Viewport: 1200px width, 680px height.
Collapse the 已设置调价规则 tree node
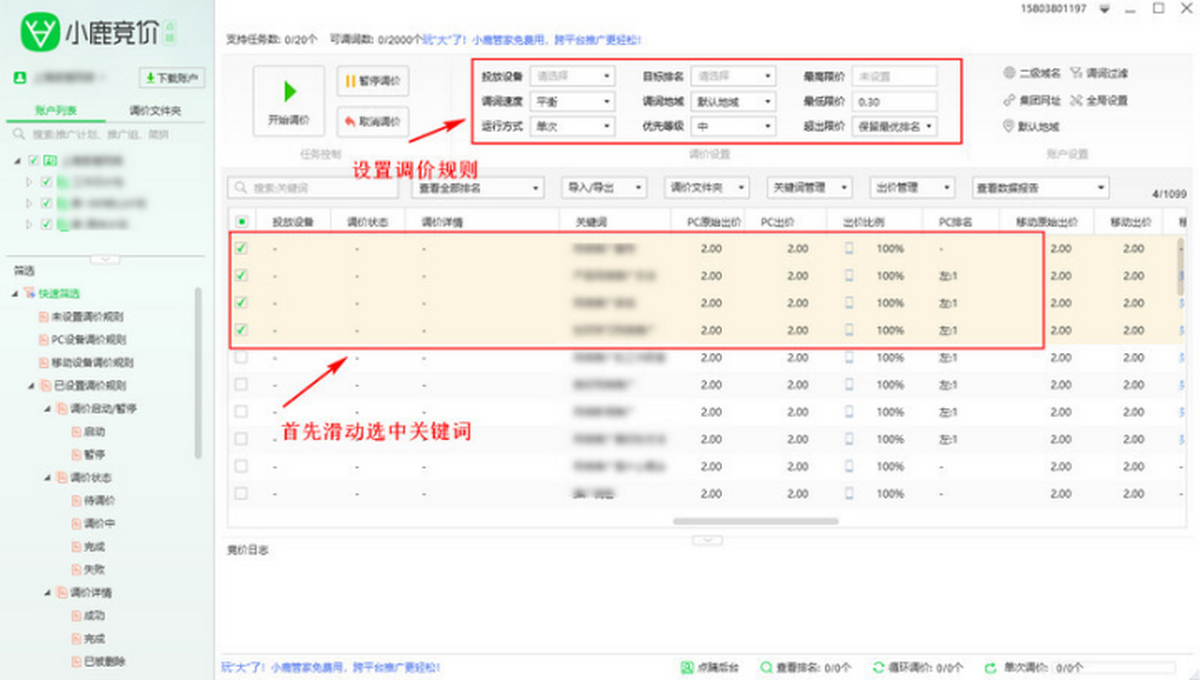[31, 386]
